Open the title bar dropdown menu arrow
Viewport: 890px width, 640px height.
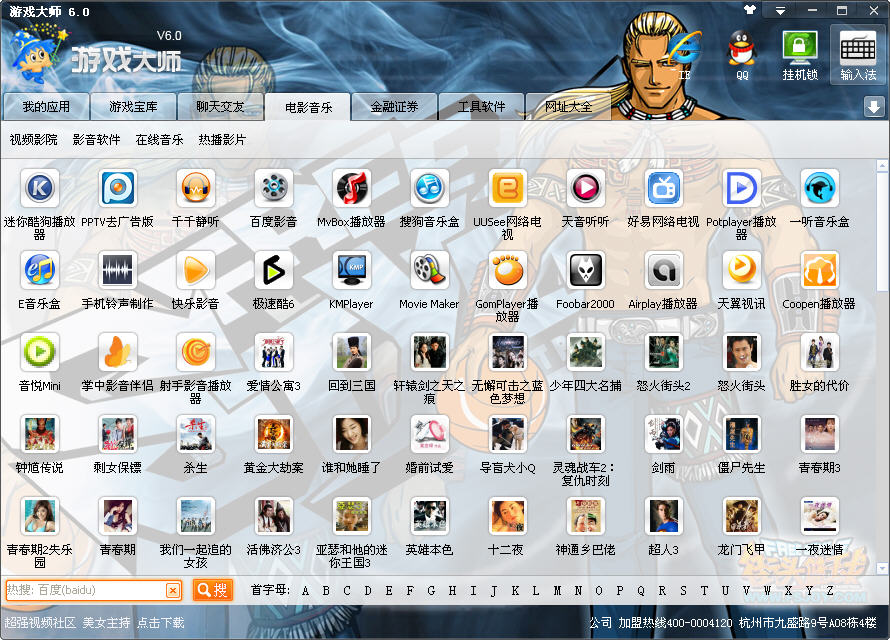click(x=780, y=10)
